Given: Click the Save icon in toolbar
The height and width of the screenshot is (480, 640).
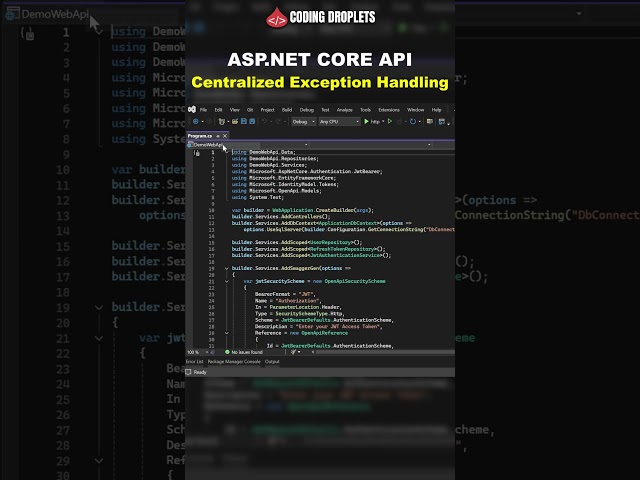Looking at the screenshot, I should 244,121.
